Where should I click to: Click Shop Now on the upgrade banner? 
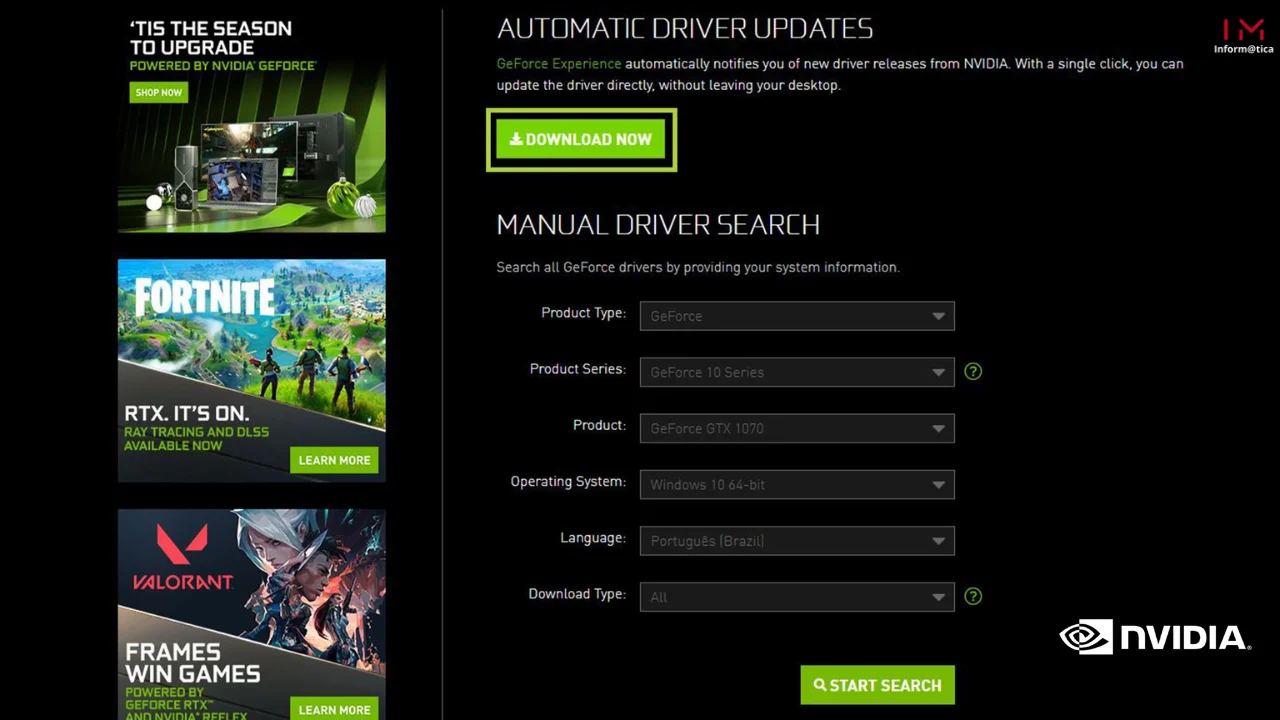point(159,92)
